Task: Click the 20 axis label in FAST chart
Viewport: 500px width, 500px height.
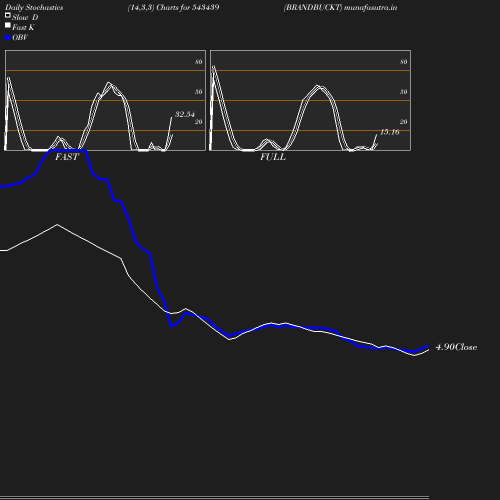Action: (x=199, y=122)
